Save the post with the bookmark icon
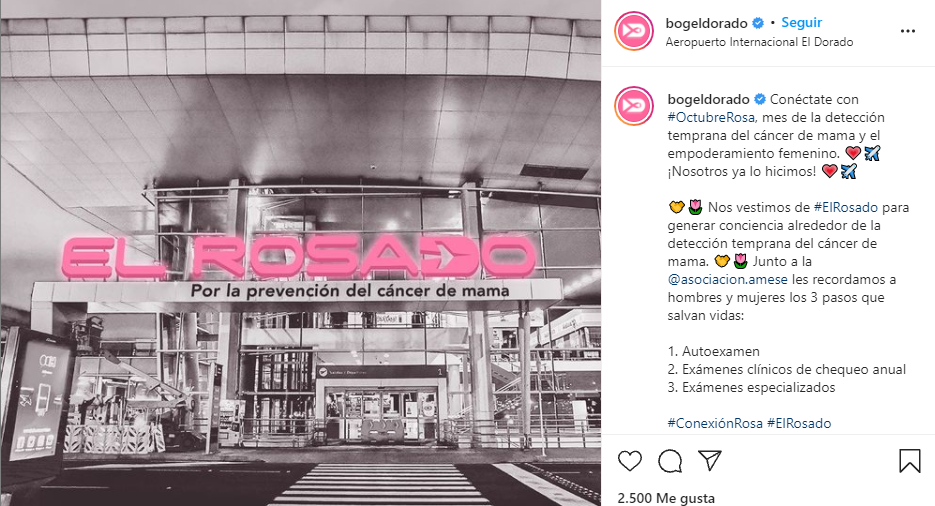 pyautogui.click(x=910, y=461)
